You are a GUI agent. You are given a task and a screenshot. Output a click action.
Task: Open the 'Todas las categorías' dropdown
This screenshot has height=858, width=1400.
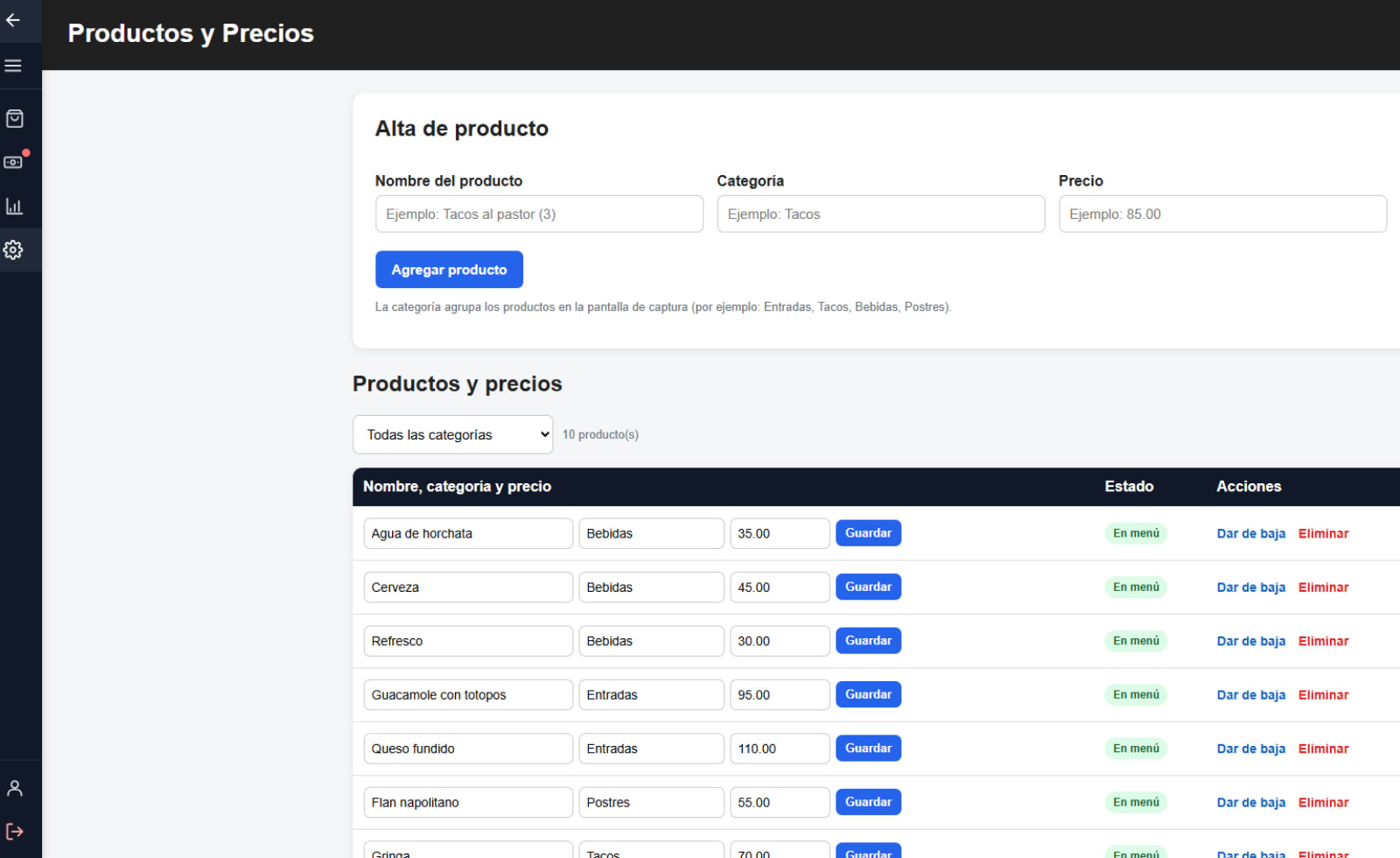tap(452, 434)
